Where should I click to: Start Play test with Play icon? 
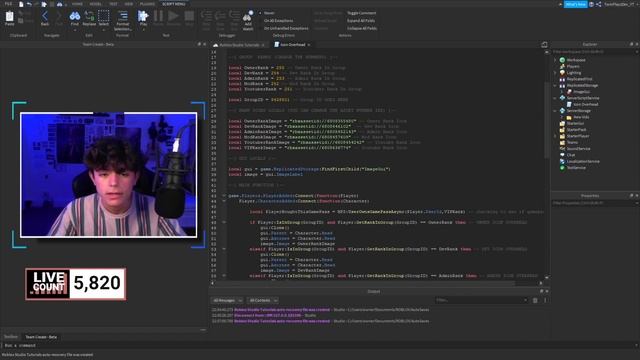click(143, 16)
